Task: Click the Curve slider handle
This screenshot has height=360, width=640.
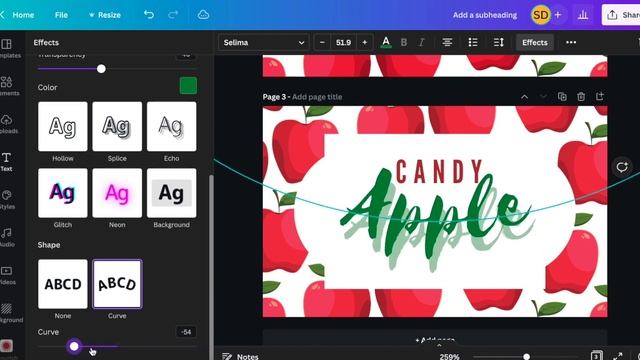Action: (x=74, y=346)
